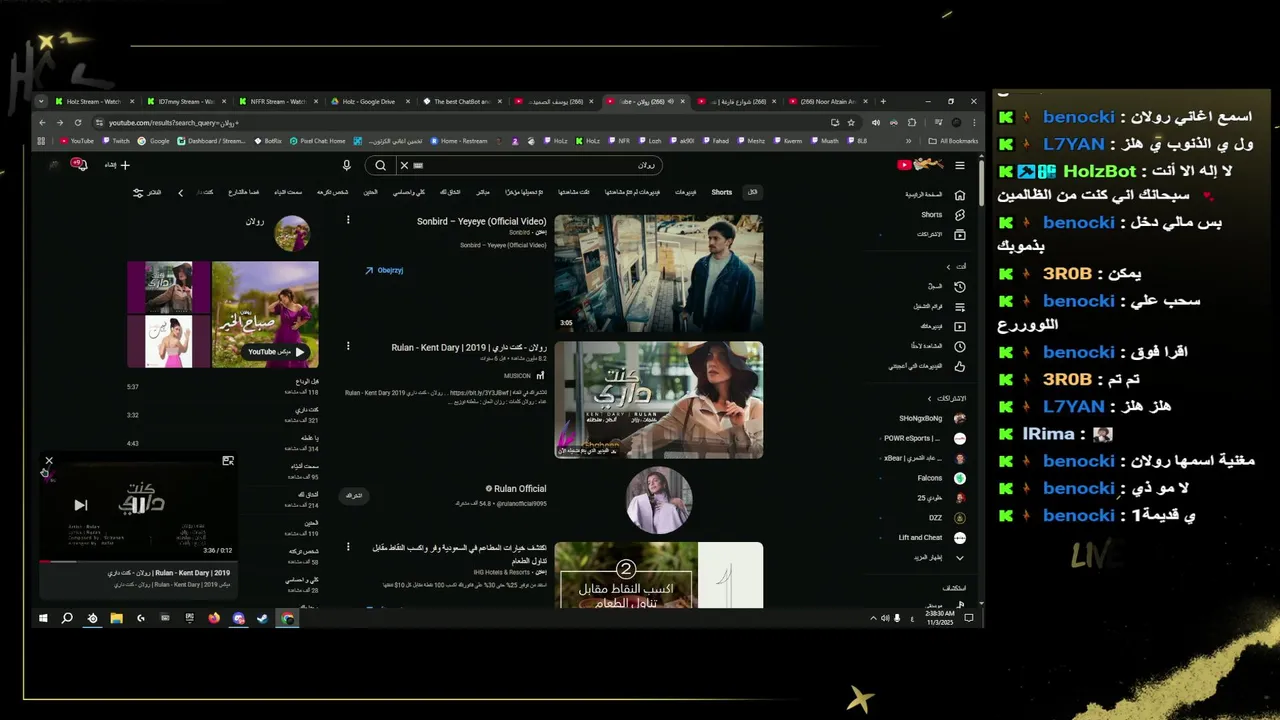Open the Lift and Cheat subscription
The image size is (1280, 720).
click(x=932, y=537)
